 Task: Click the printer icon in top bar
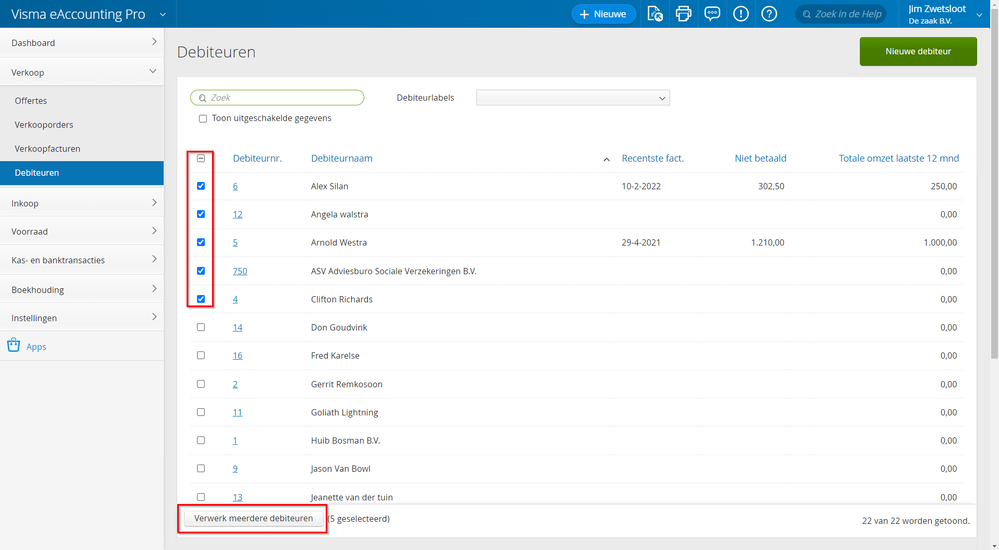pos(684,14)
